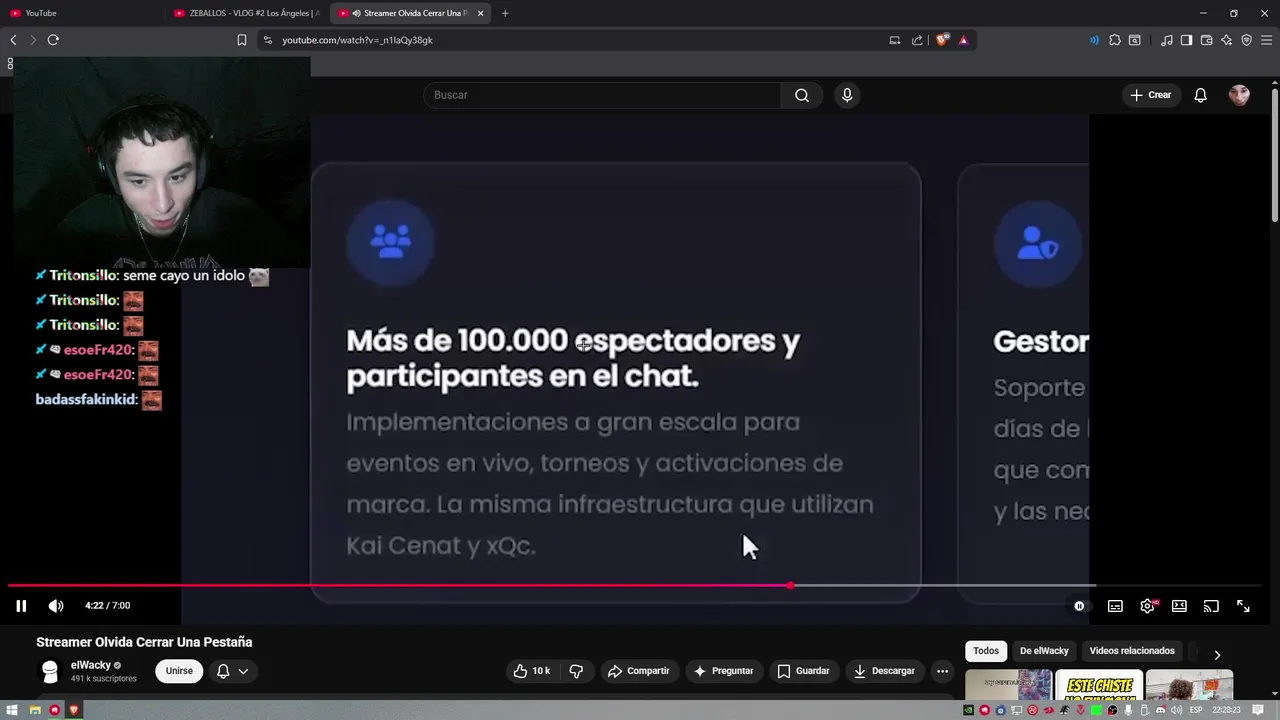This screenshot has height=720, width=1280.
Task: Cast the video to a TV
Action: pyautogui.click(x=1211, y=606)
